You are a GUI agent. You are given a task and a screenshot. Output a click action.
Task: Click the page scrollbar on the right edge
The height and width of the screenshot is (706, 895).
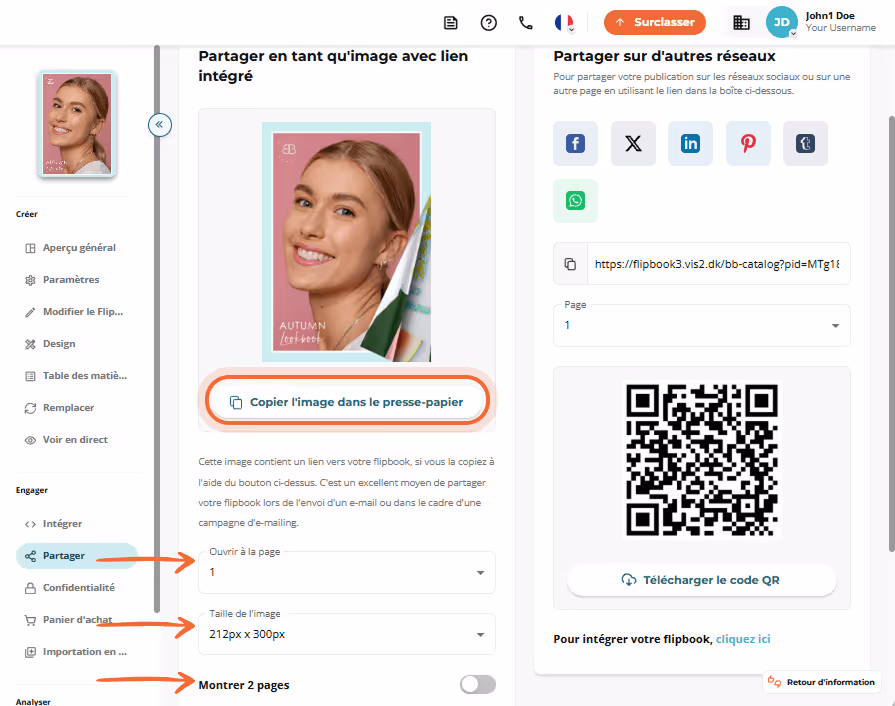click(891, 334)
